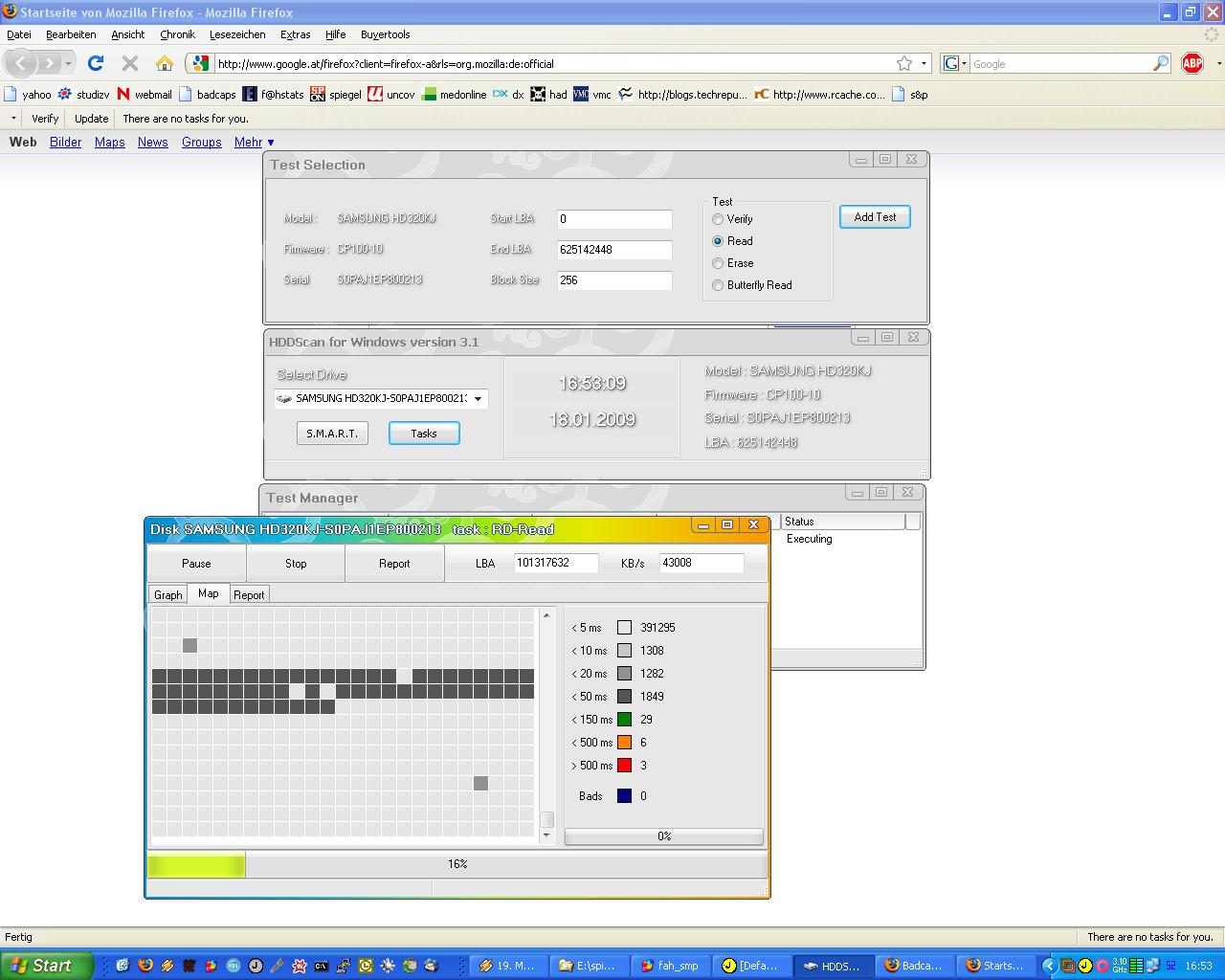Open the address bar history dropdown arrow

(924, 63)
